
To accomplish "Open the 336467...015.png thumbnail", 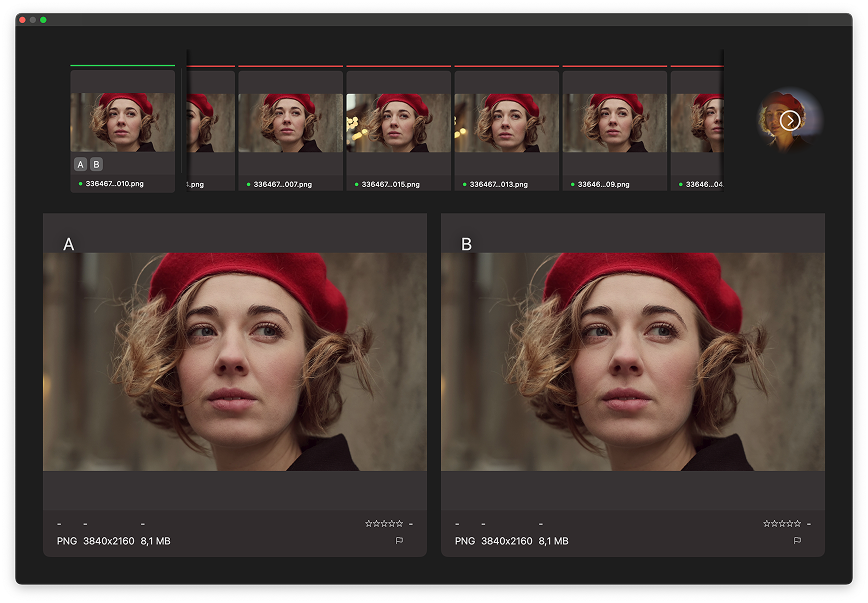I will coord(398,123).
